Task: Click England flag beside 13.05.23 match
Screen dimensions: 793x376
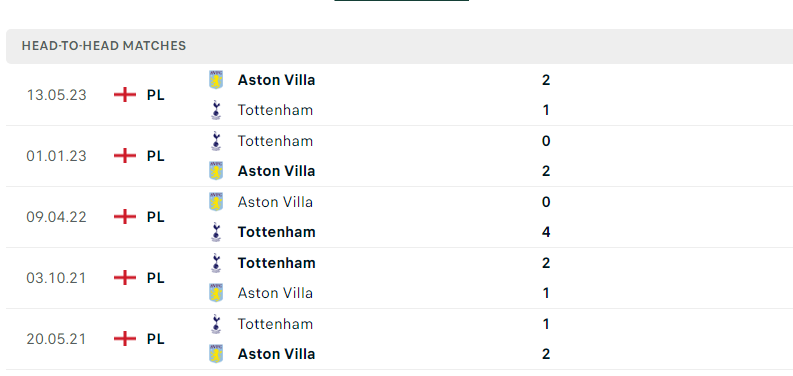Action: coord(125,95)
